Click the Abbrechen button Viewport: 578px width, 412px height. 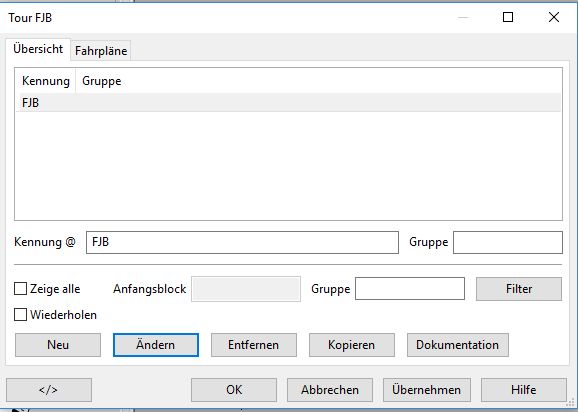point(330,390)
